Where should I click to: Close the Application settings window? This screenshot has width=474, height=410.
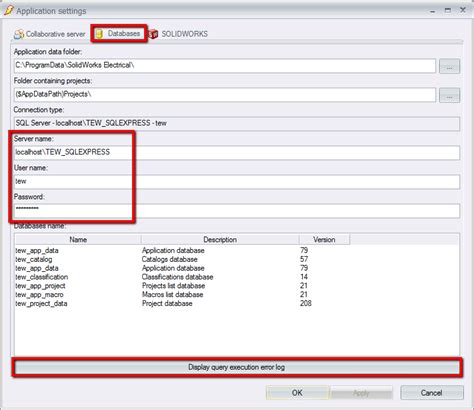(463, 10)
